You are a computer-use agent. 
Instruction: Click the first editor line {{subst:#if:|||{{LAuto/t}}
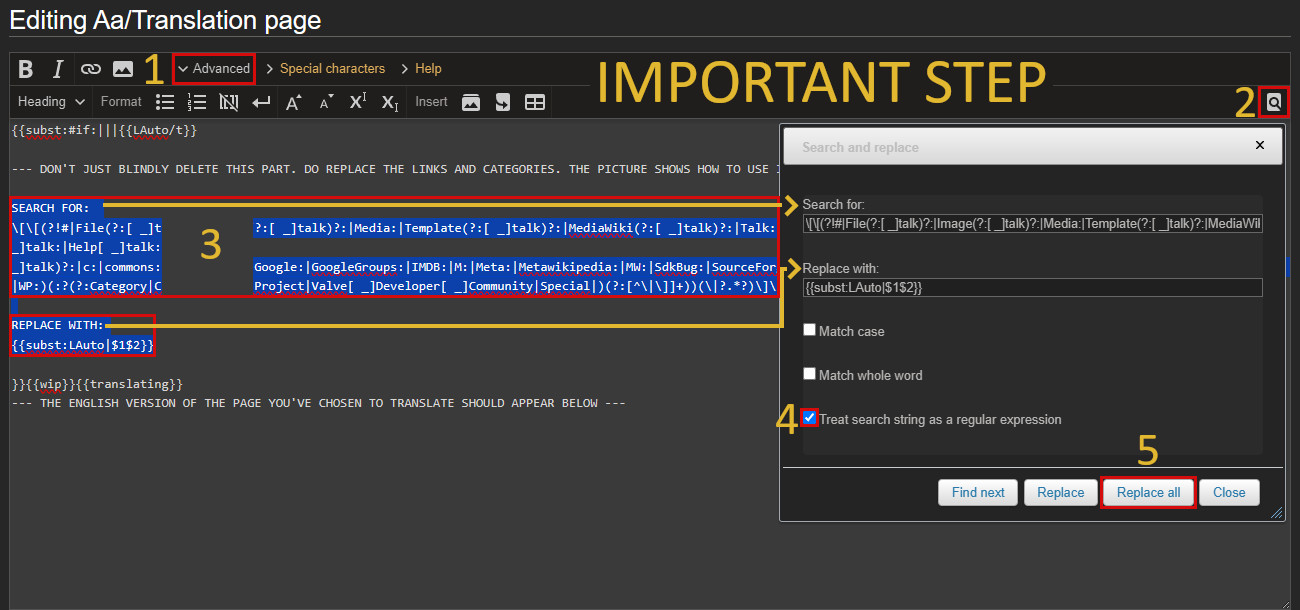click(105, 130)
